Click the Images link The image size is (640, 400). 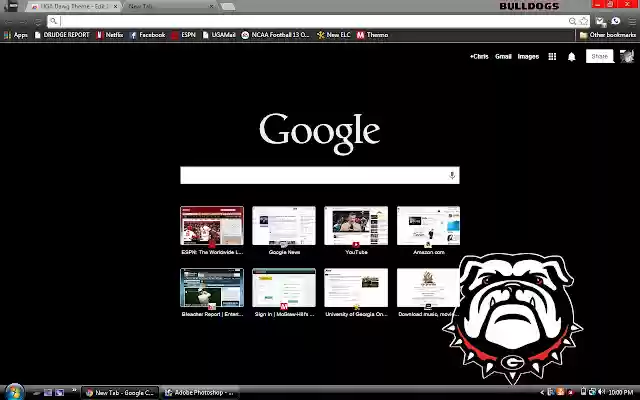tap(528, 57)
